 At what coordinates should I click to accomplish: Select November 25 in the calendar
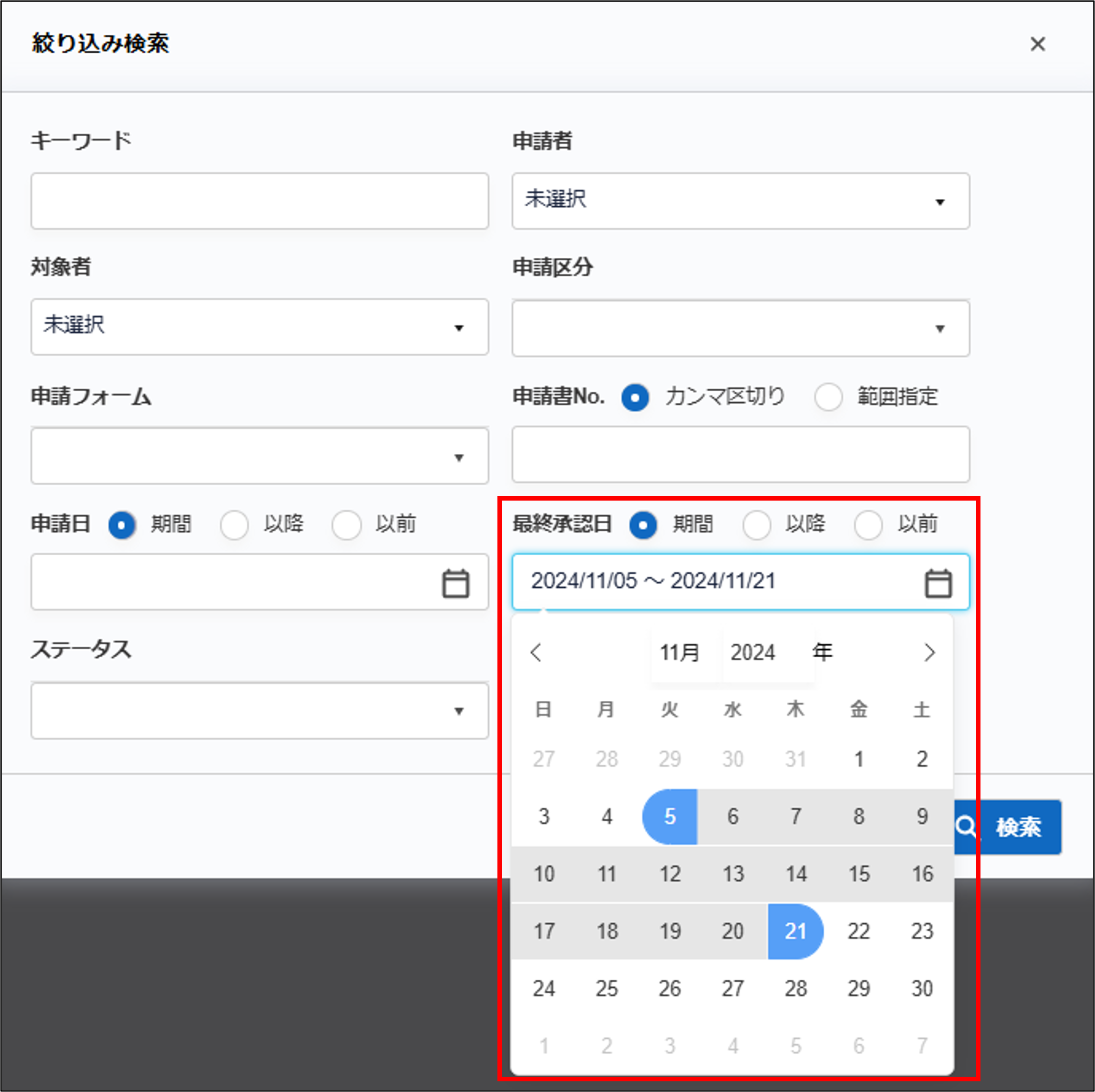tap(606, 988)
